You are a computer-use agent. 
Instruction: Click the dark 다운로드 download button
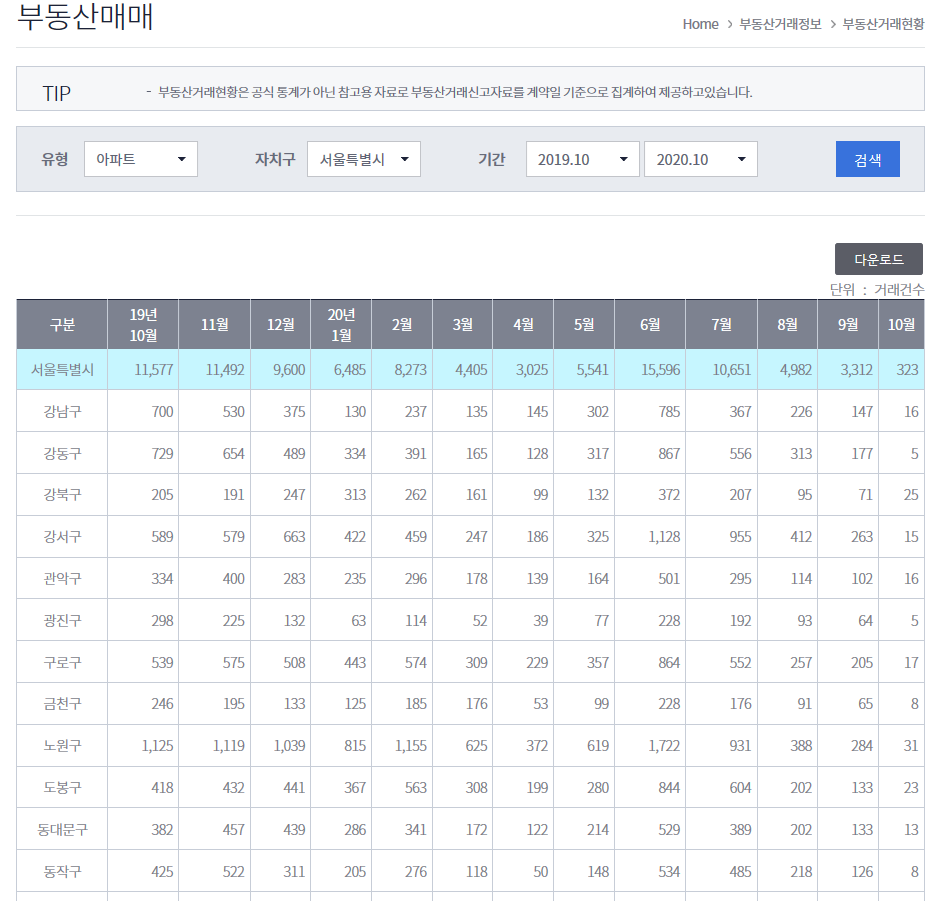click(879, 258)
